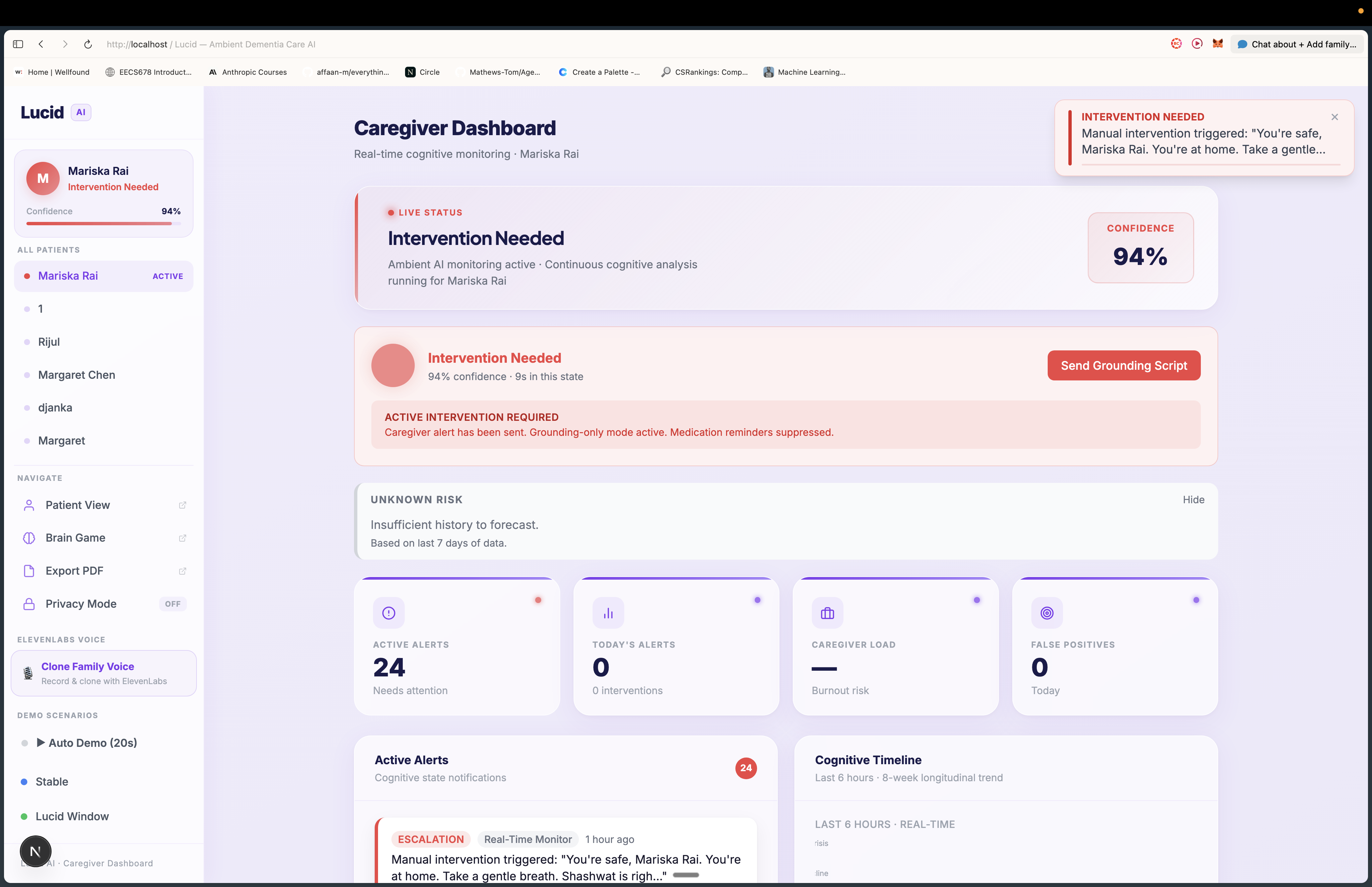Open the browser sidebar panel icon
This screenshot has height=887, width=1372.
(18, 44)
